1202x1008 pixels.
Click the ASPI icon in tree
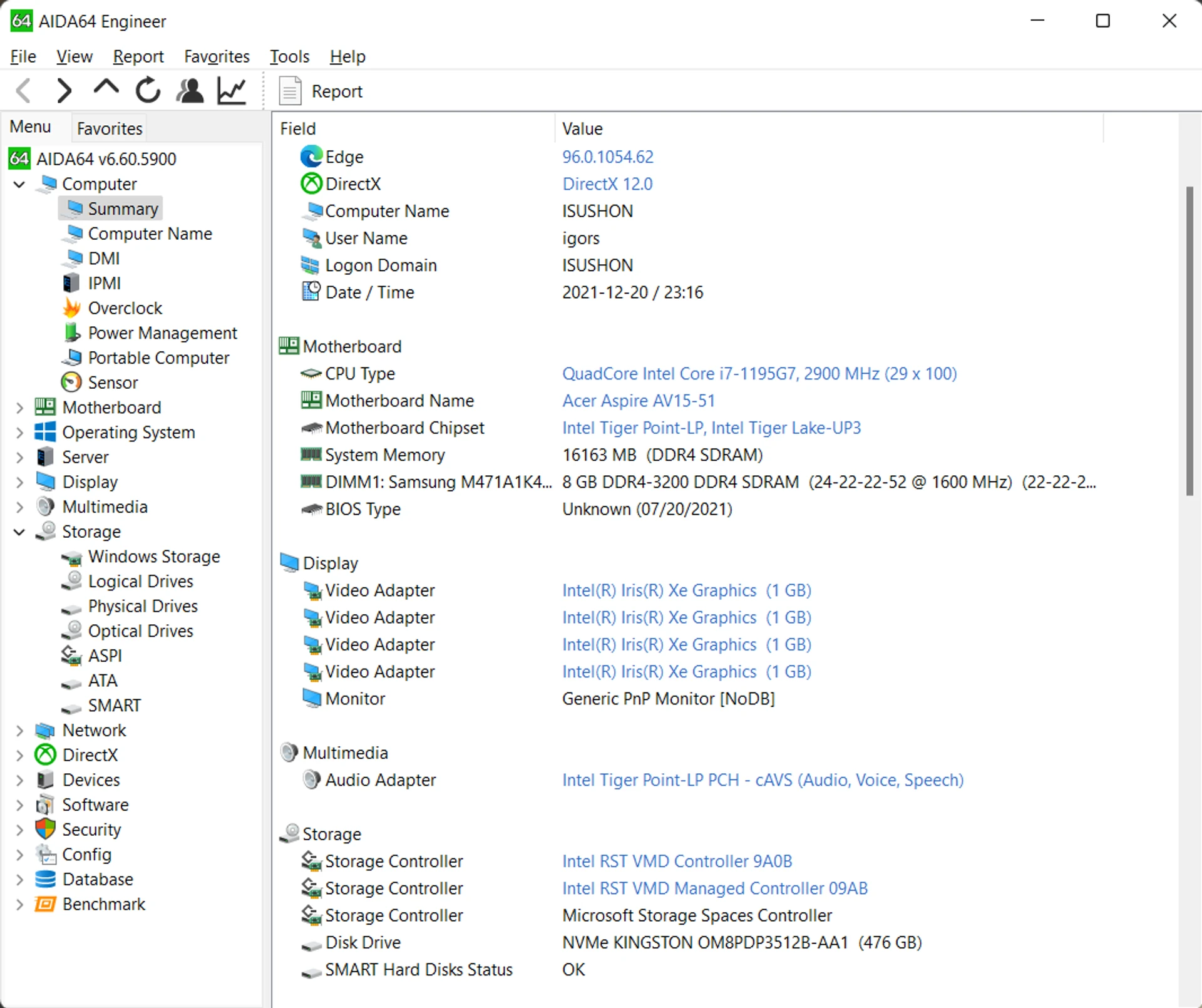(x=72, y=656)
